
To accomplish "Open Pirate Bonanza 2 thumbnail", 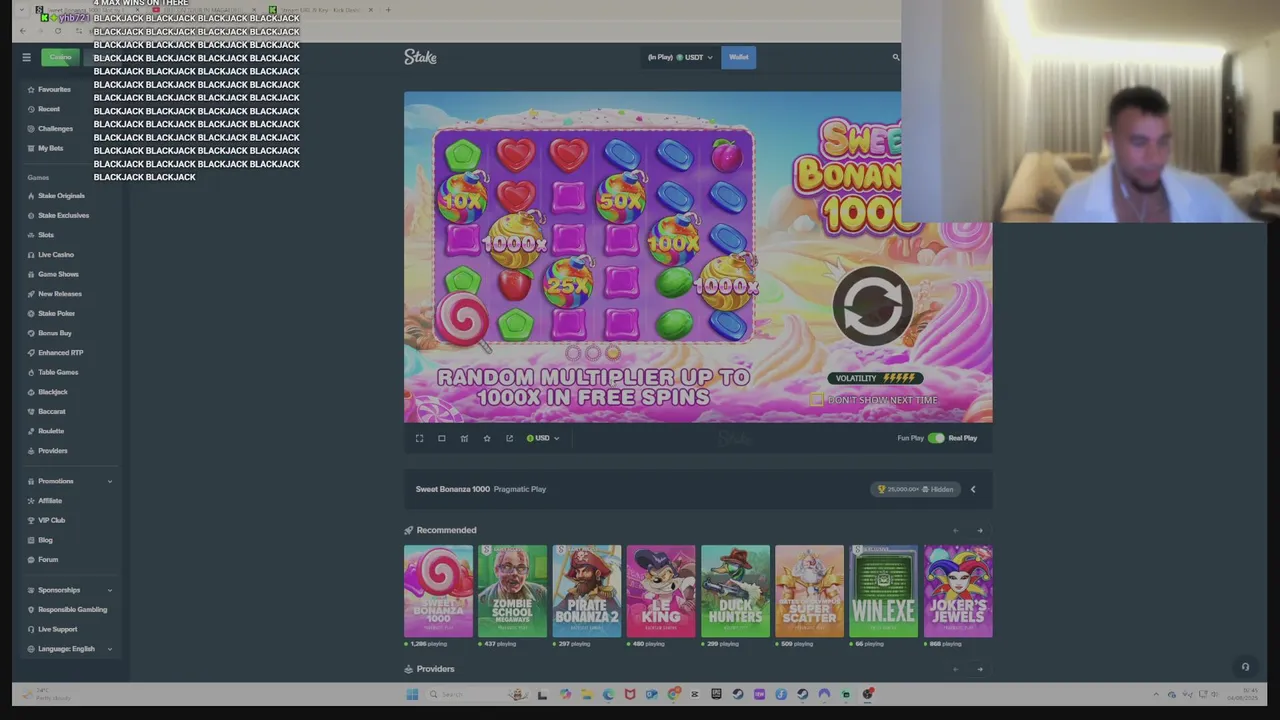I will (587, 591).
